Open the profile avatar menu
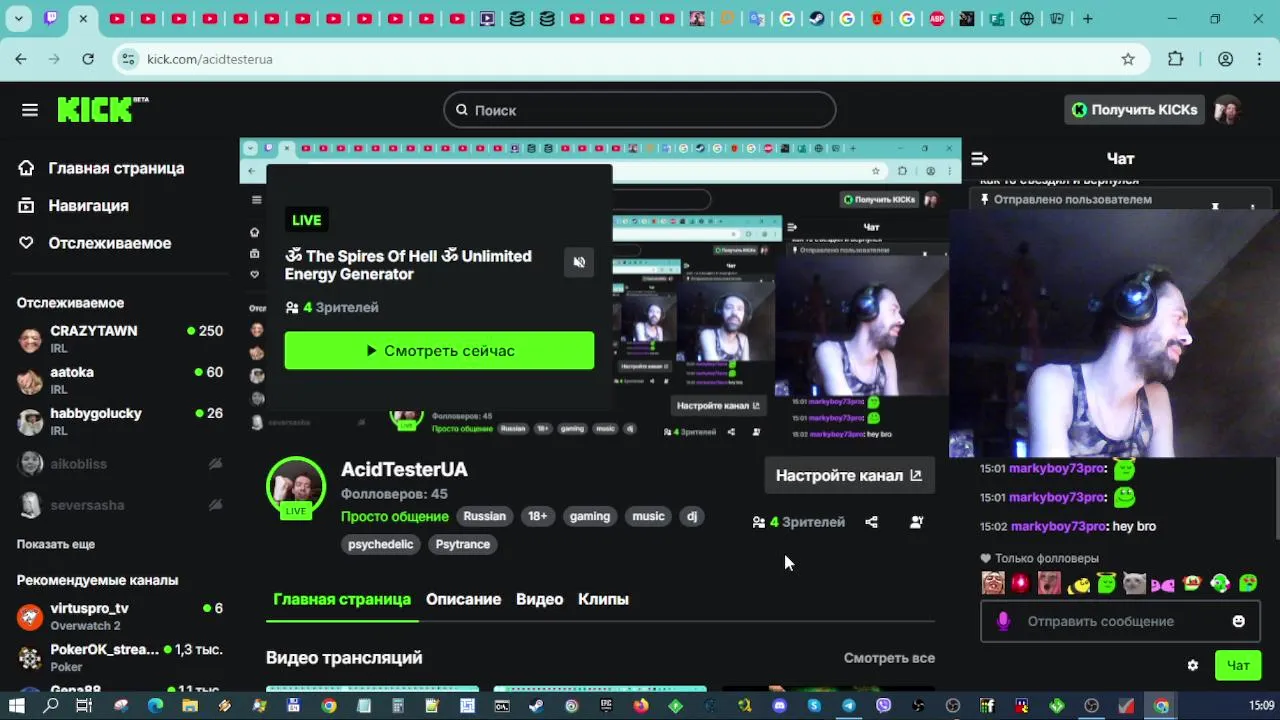 (1227, 110)
